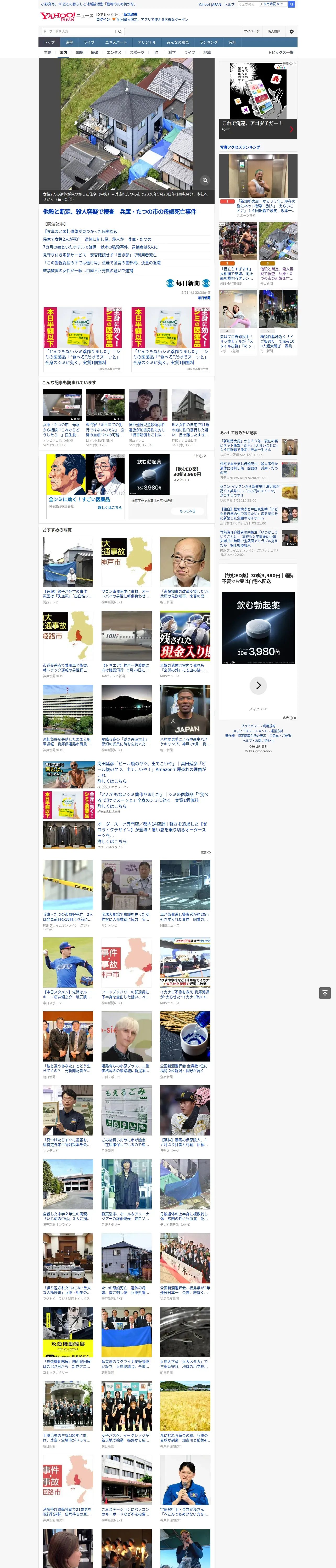336x1568 pixels.
Task: Open related link 【写真まとめ】遺体が見つかった民家周辺
Action: [81, 232]
